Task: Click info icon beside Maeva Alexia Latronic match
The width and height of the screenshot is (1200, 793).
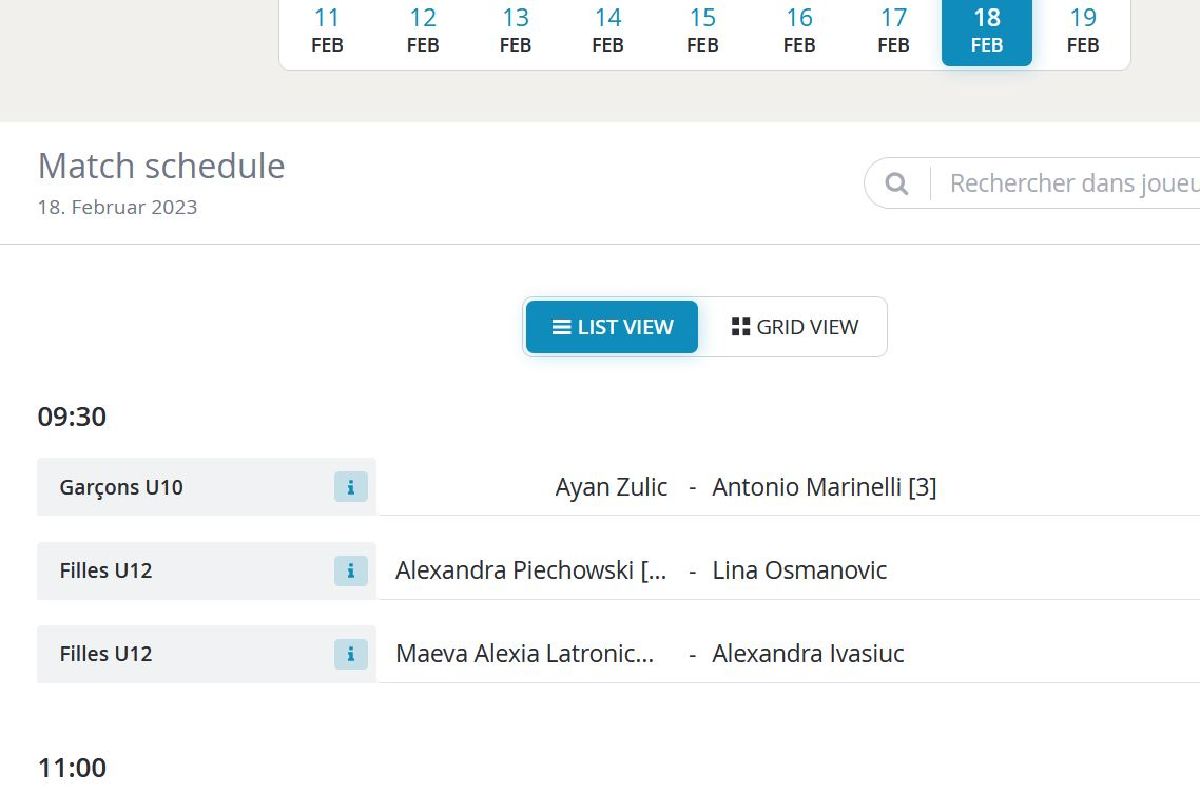Action: coord(350,654)
